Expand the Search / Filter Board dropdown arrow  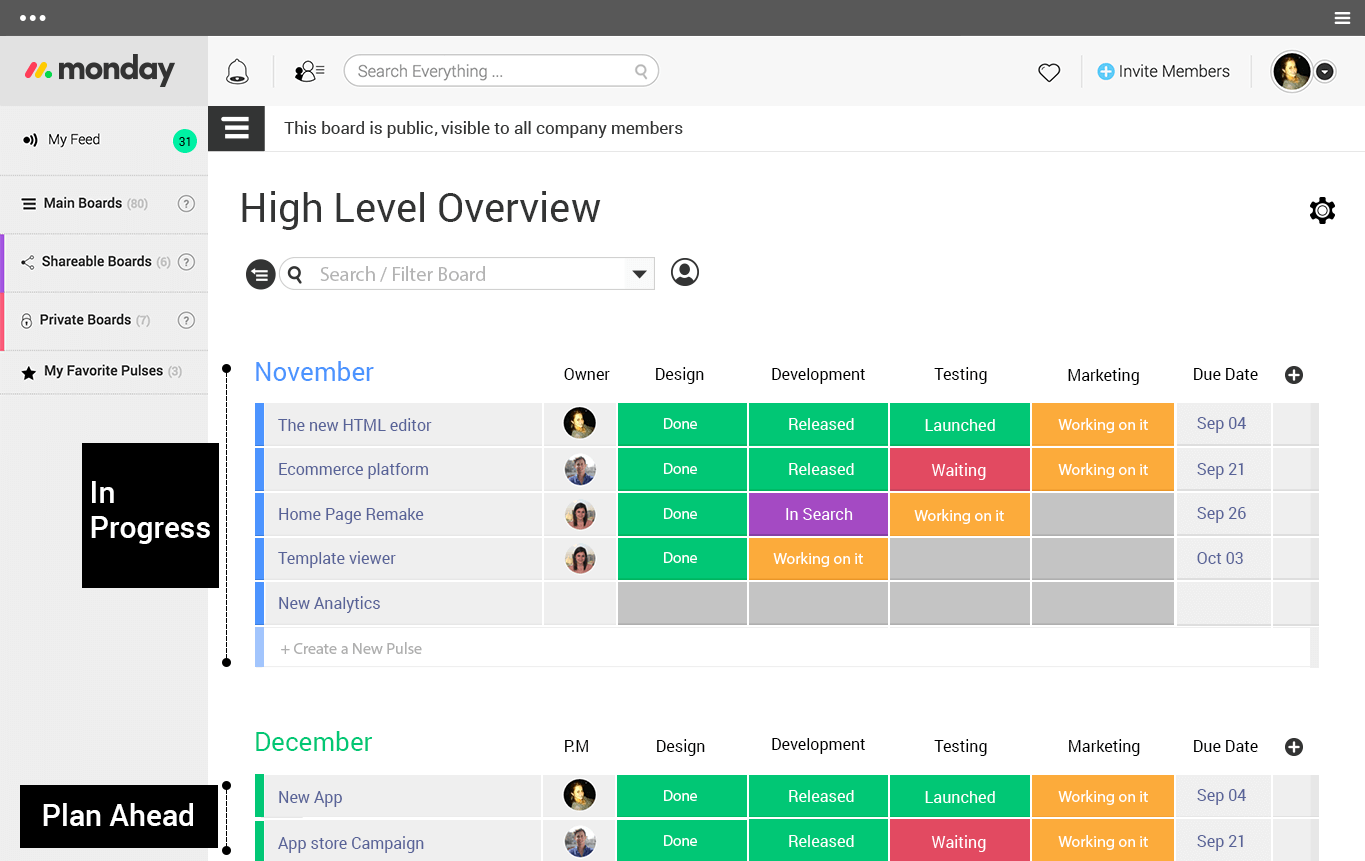click(639, 274)
